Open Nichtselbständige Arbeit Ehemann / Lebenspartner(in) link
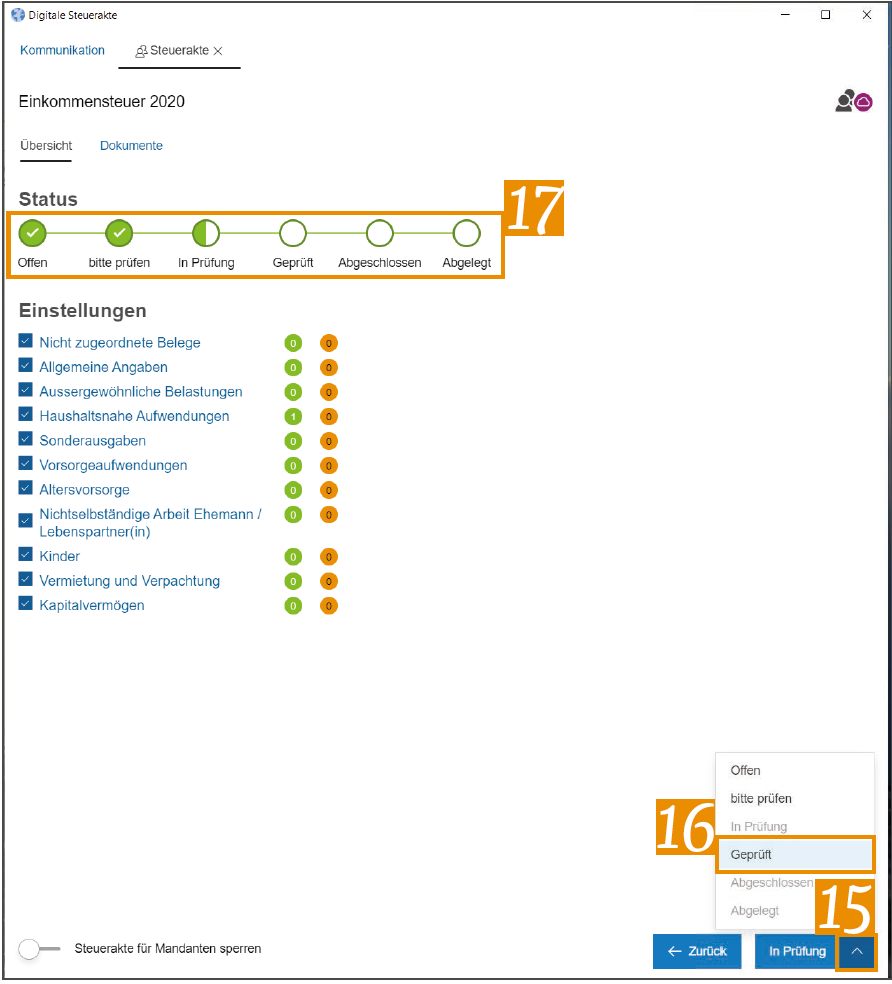Screen dimensions: 892x984 (x=150, y=523)
